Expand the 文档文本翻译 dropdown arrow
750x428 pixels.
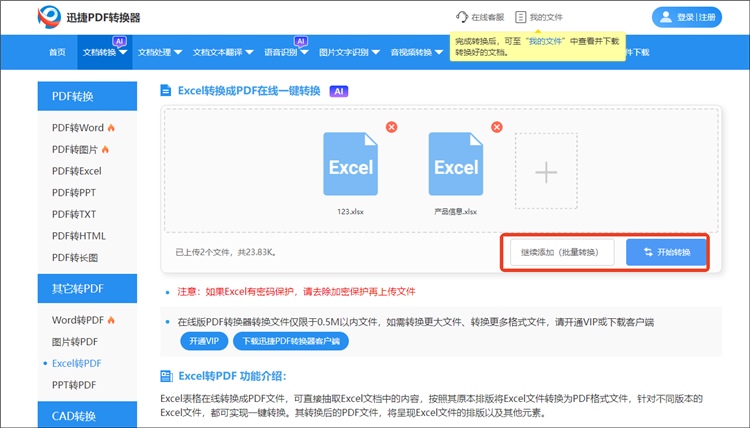click(249, 53)
